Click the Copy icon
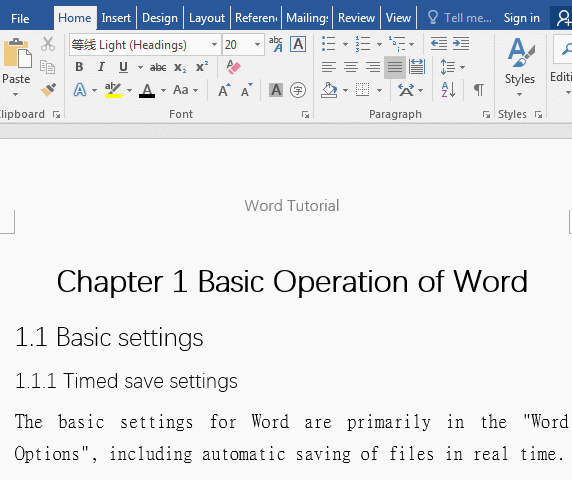The image size is (572, 480). [x=47, y=67]
